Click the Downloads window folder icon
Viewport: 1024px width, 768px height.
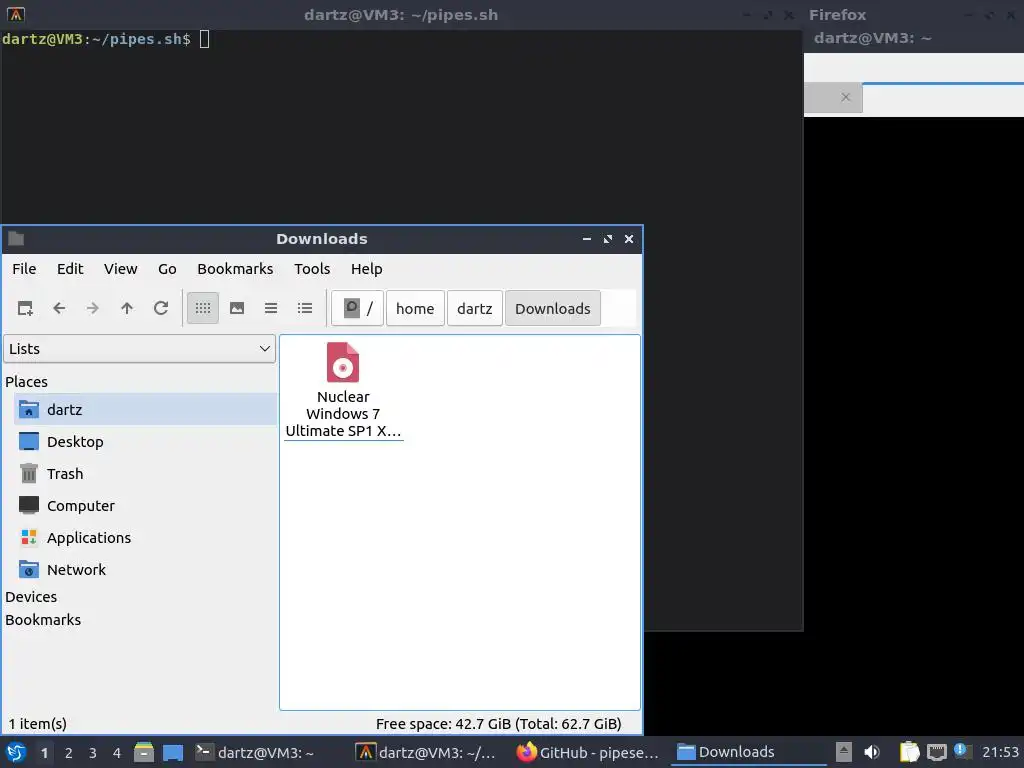pos(16,239)
